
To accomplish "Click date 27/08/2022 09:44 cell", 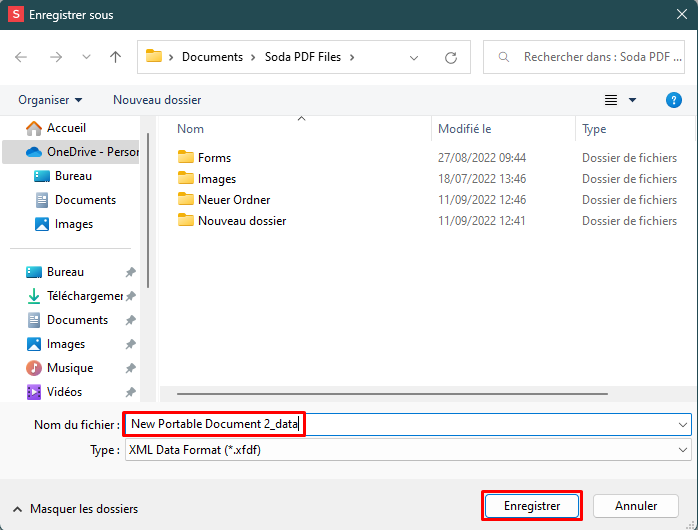I will point(482,158).
